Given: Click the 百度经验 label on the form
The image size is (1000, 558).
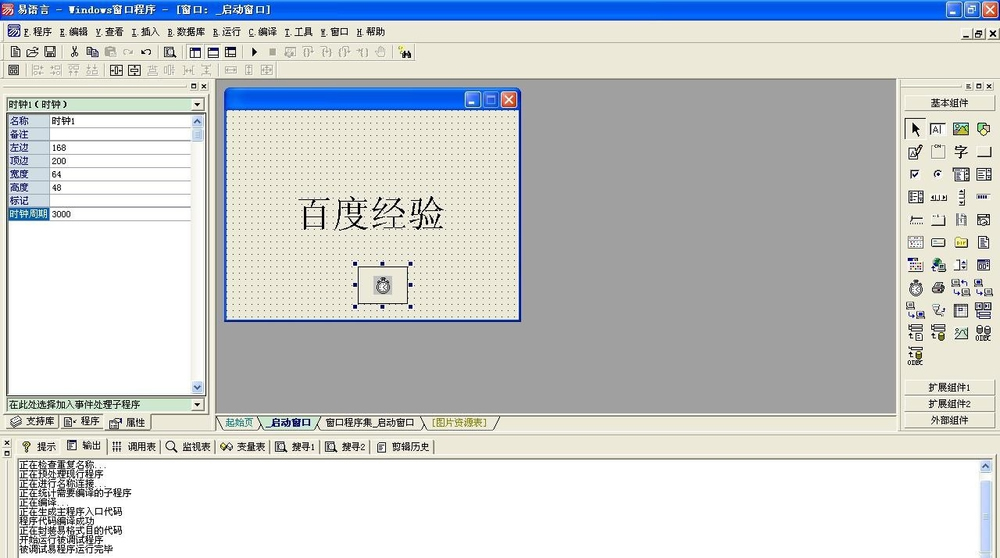Looking at the screenshot, I should pos(371,214).
